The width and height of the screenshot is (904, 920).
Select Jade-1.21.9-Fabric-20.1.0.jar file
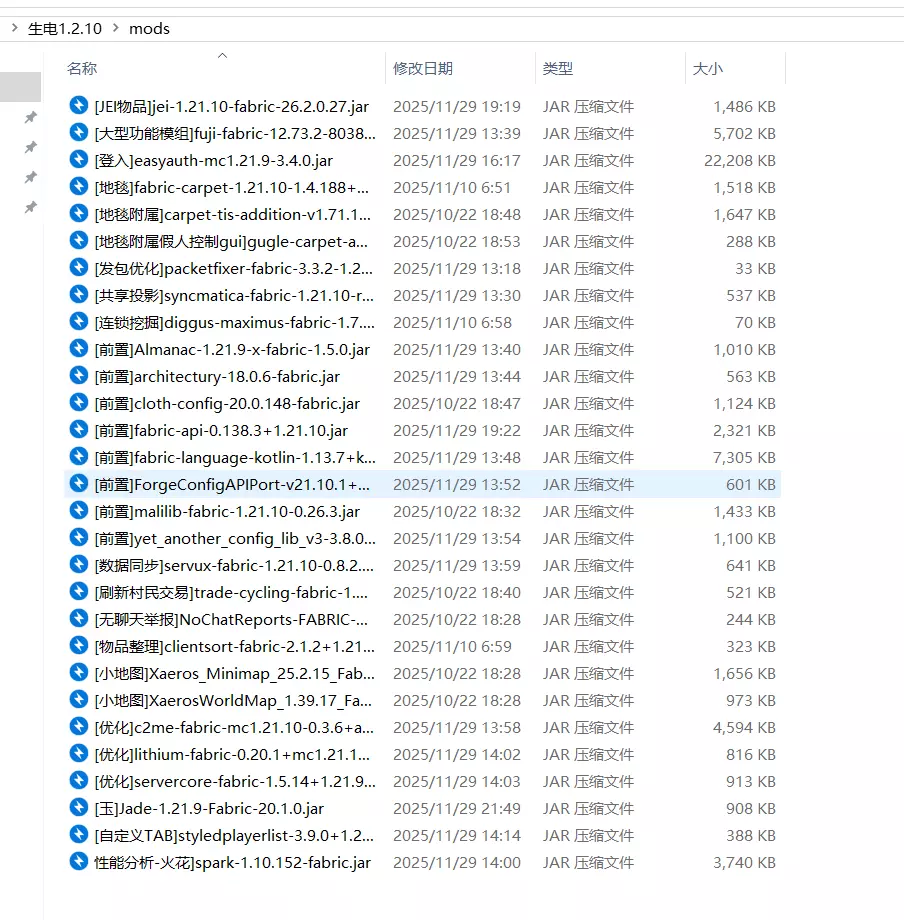point(209,809)
